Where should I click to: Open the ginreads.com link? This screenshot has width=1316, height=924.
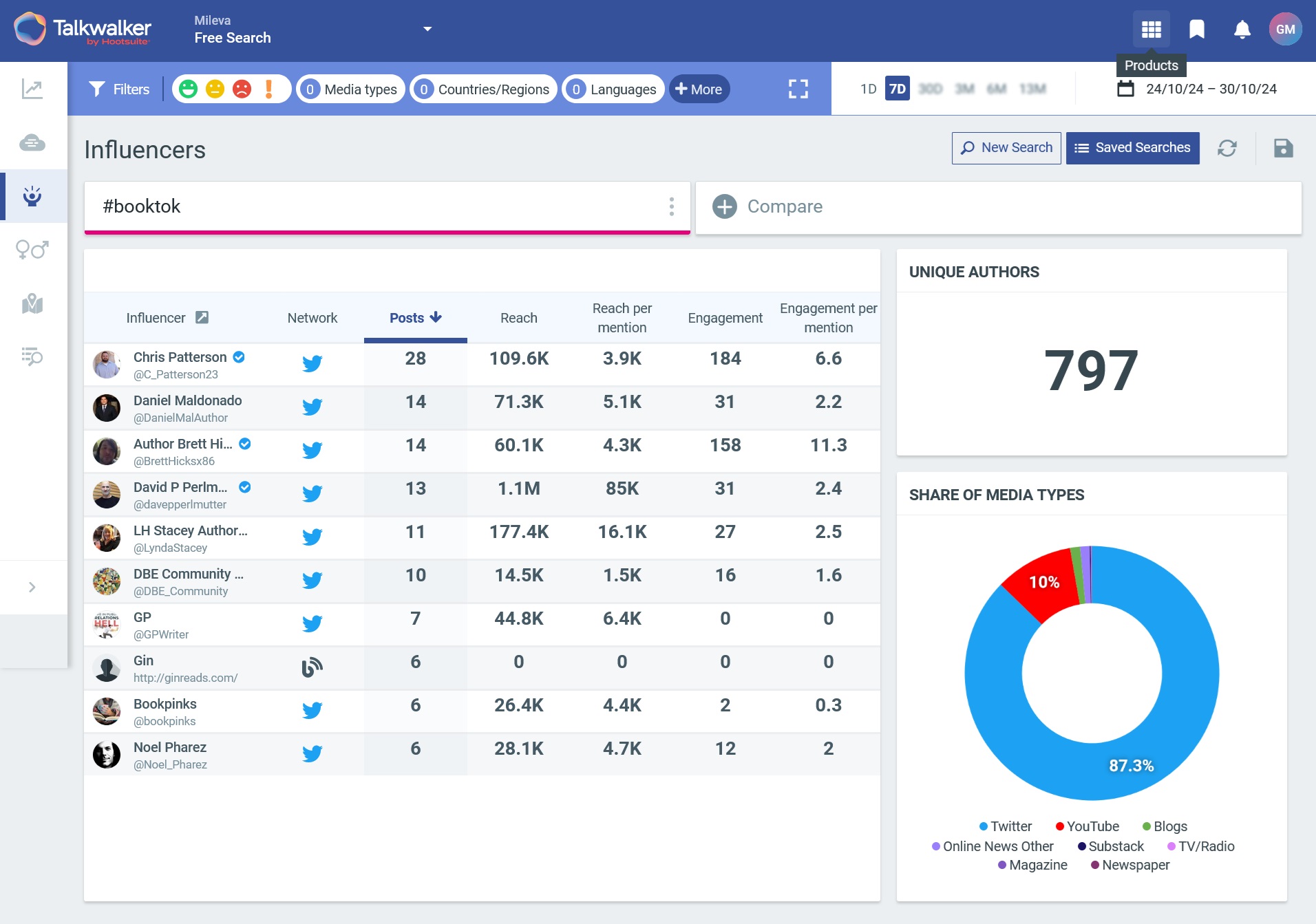coord(185,678)
